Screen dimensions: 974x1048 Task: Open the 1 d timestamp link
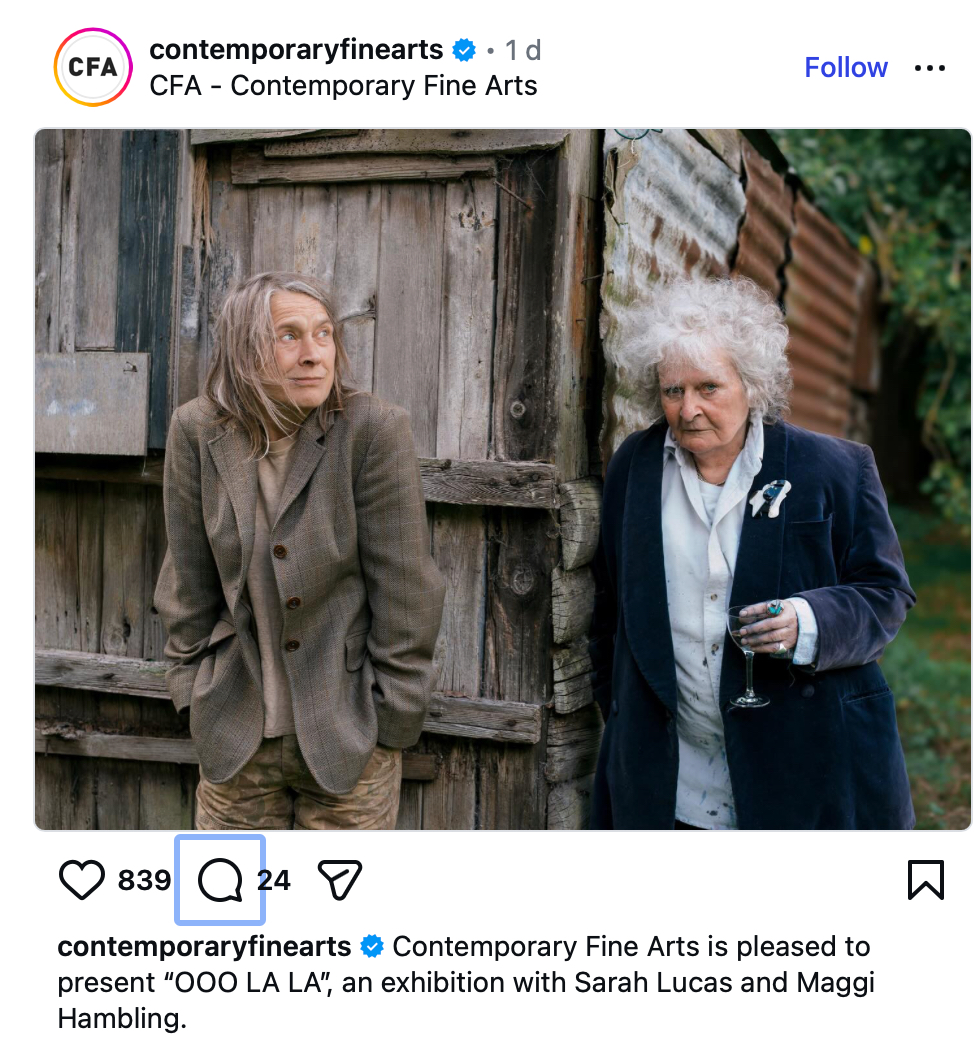523,50
